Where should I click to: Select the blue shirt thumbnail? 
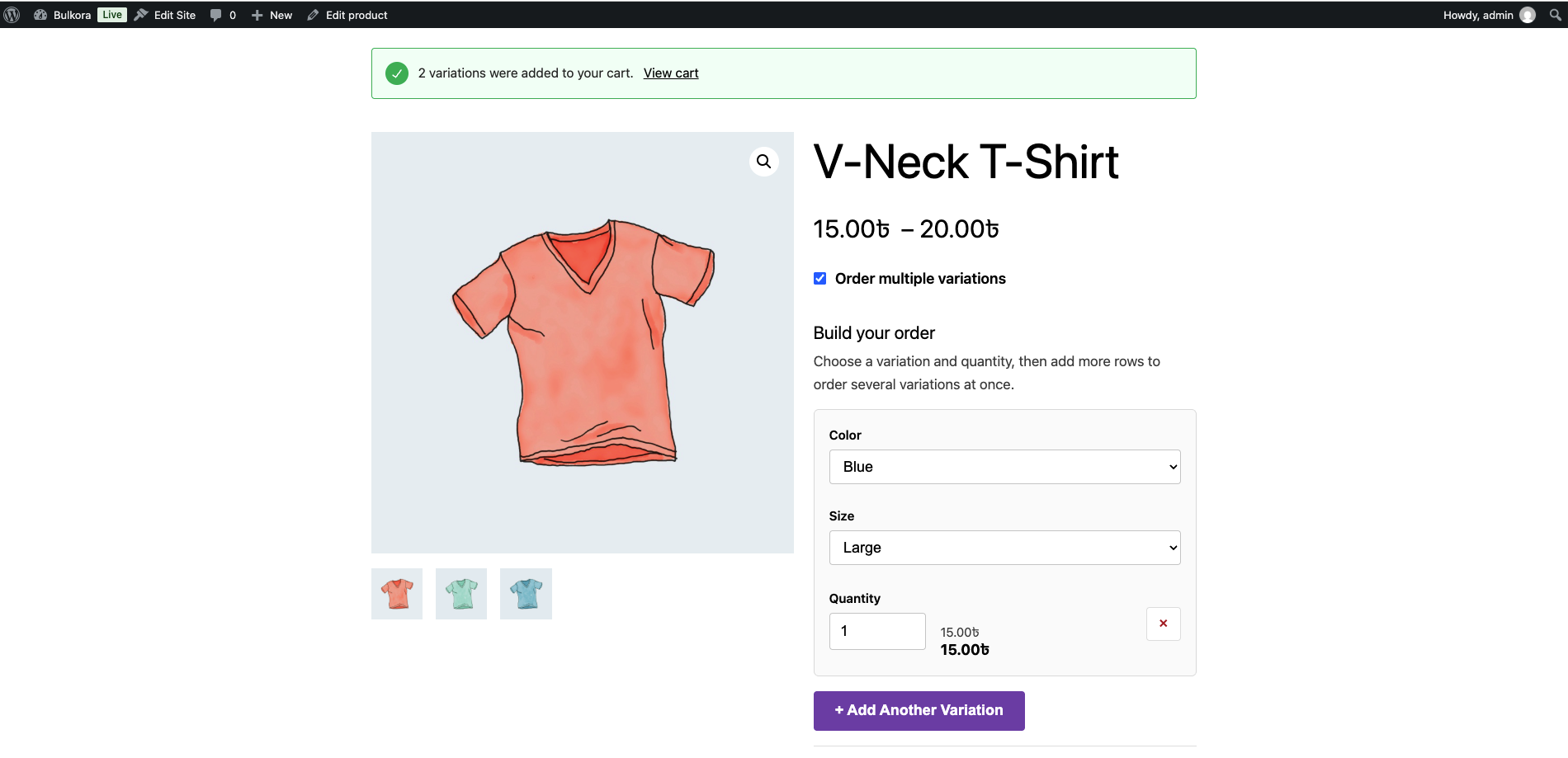pyautogui.click(x=526, y=594)
